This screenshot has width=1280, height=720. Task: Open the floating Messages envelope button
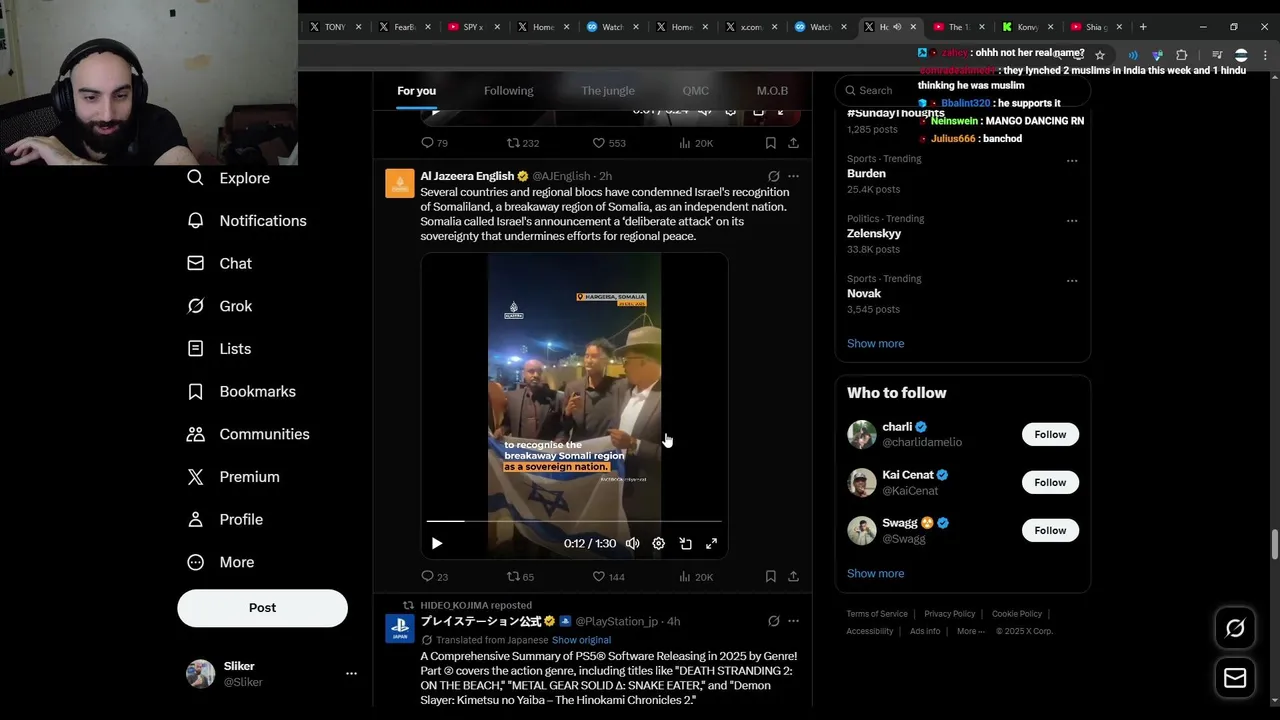[x=1235, y=678]
